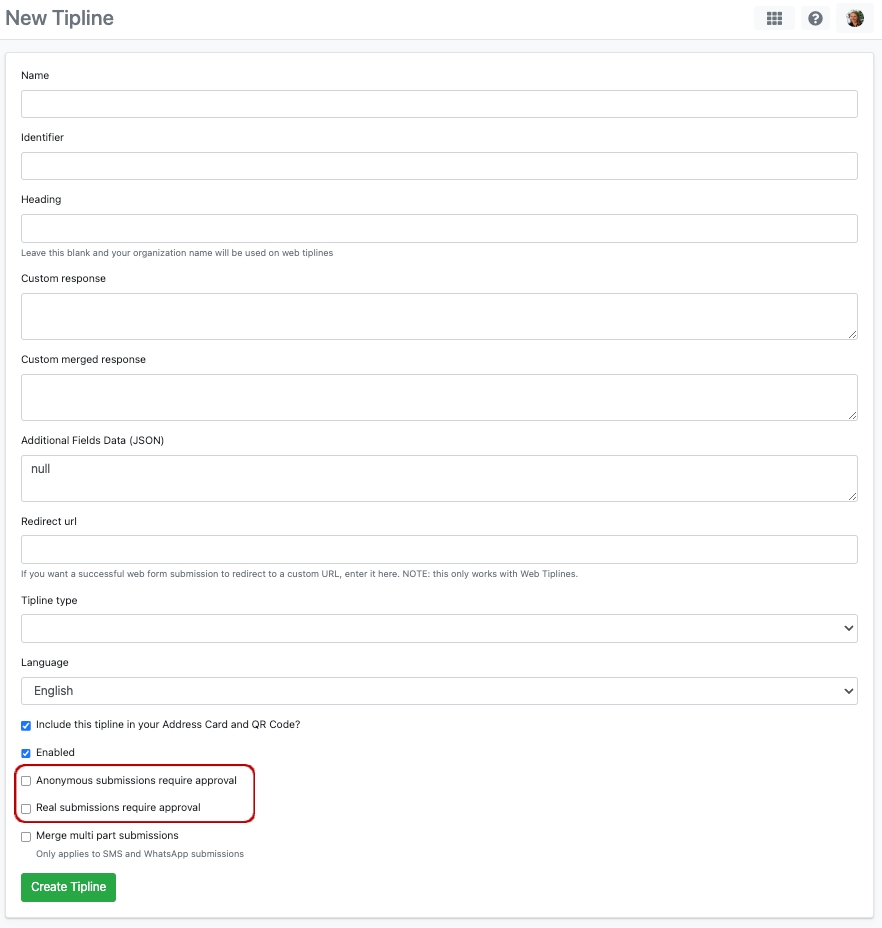Tick Merge multi part submissions checkbox

click(26, 836)
